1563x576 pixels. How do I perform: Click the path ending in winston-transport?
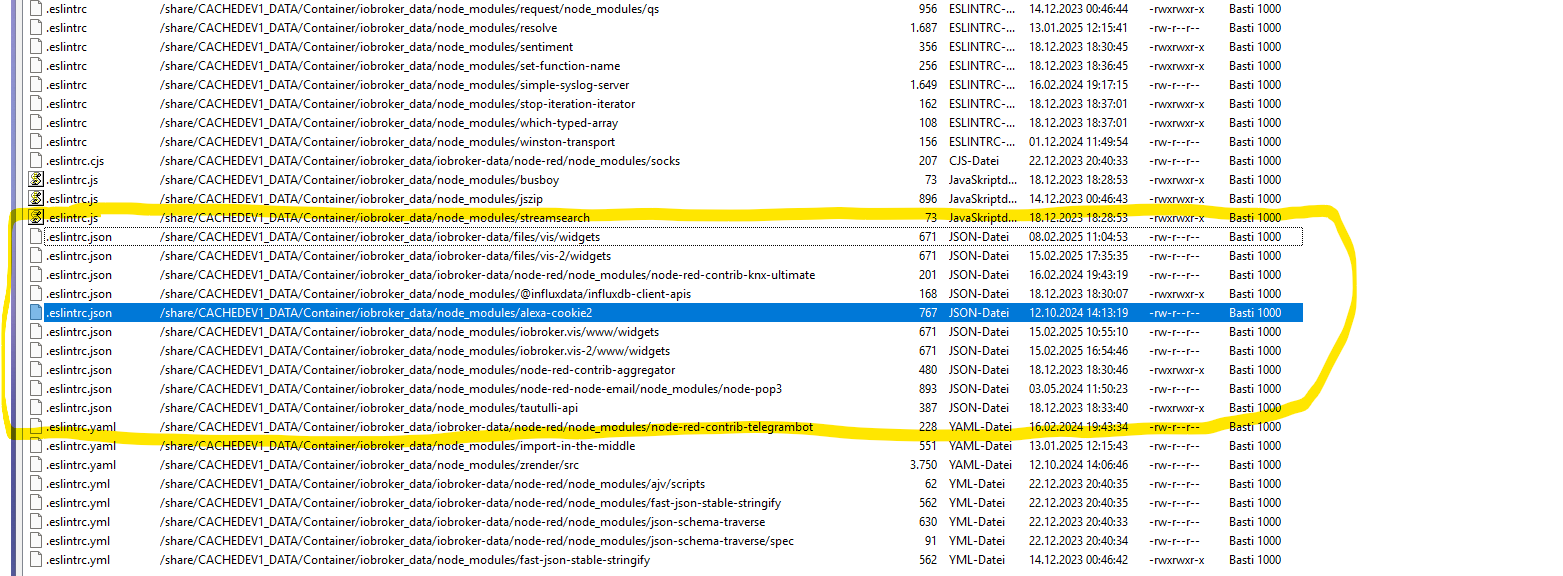pyautogui.click(x=388, y=142)
